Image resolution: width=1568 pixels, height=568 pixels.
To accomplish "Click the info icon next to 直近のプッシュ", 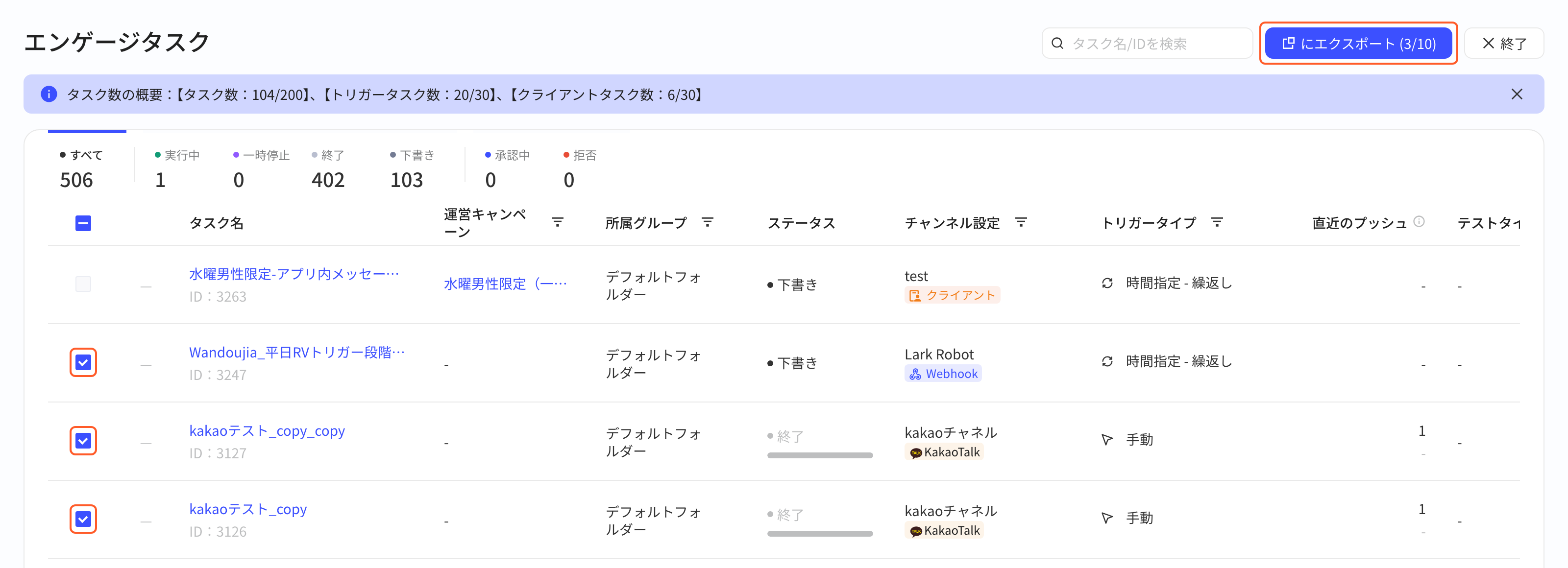I will (x=1419, y=221).
